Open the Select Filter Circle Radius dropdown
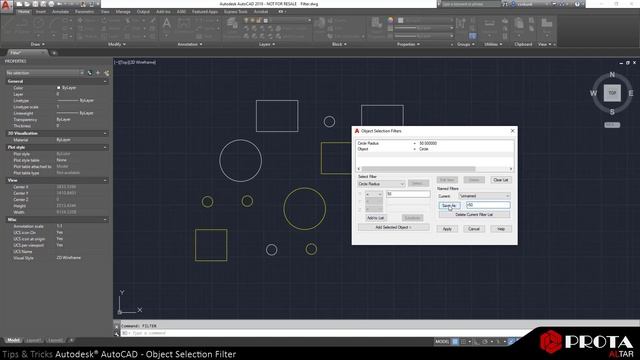 tap(381, 184)
